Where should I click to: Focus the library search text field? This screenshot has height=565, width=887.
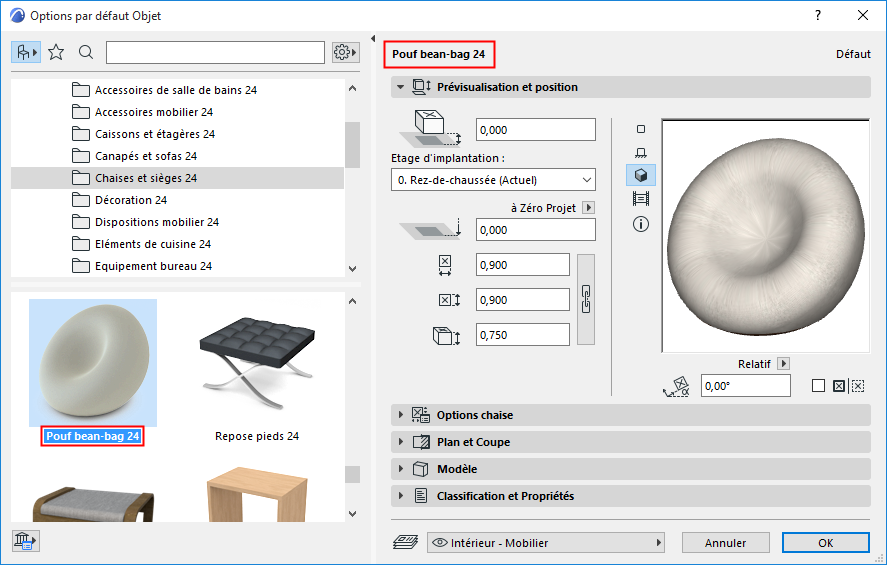[x=216, y=53]
